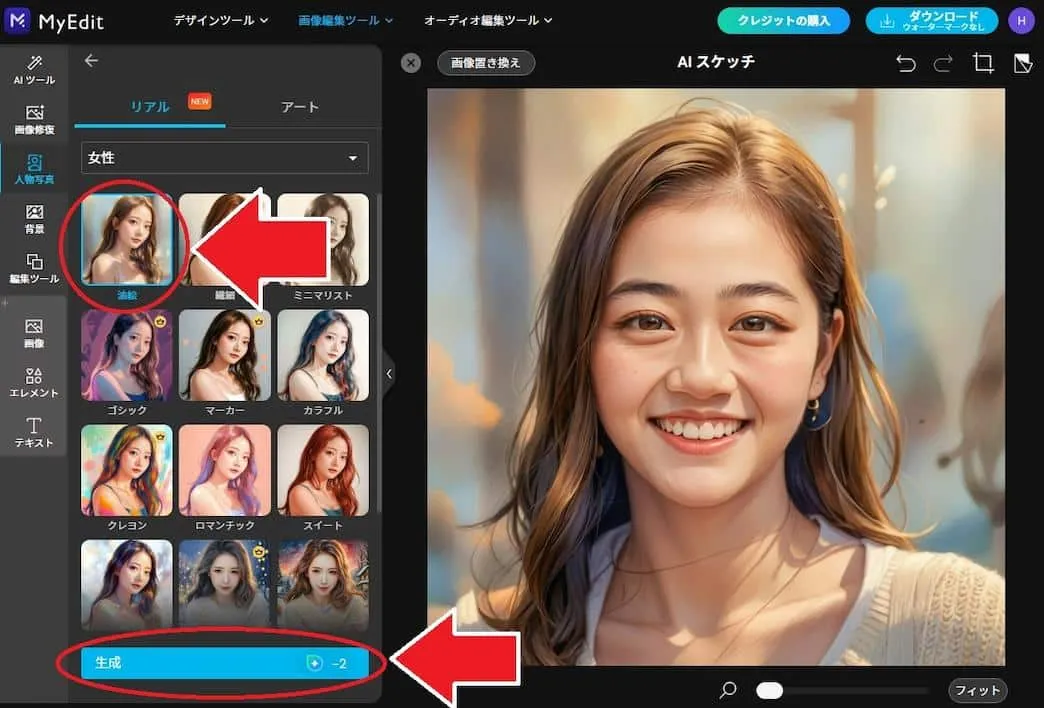
Task: Click the 生成 (Generate) button
Action: [x=224, y=662]
